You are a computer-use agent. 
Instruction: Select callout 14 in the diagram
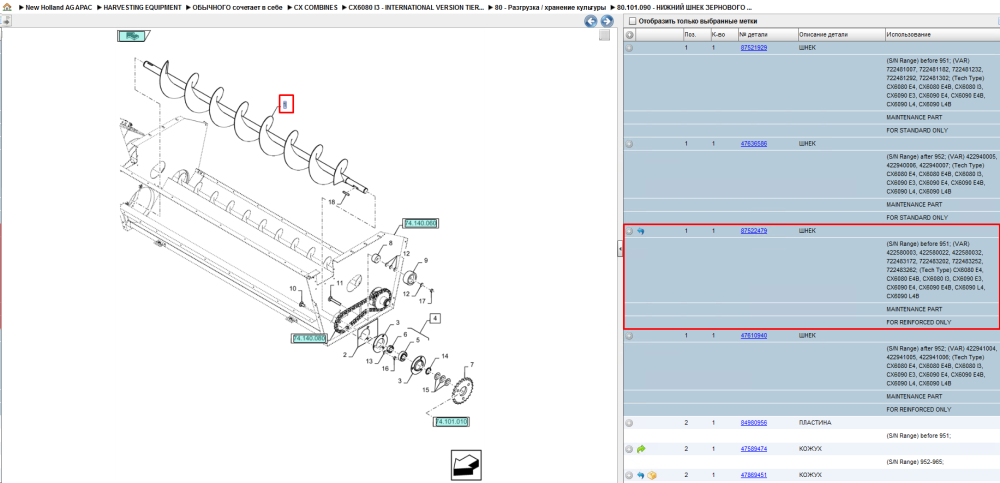coord(445,356)
